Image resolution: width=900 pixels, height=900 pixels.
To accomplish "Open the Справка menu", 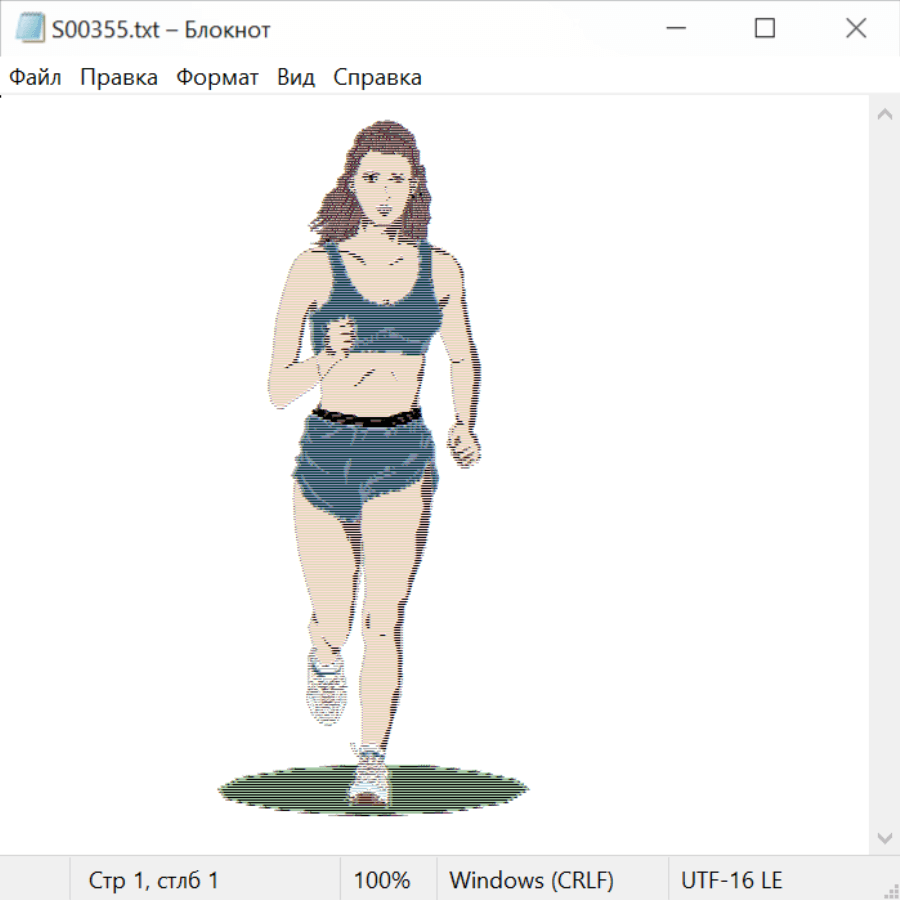I will coord(377,78).
